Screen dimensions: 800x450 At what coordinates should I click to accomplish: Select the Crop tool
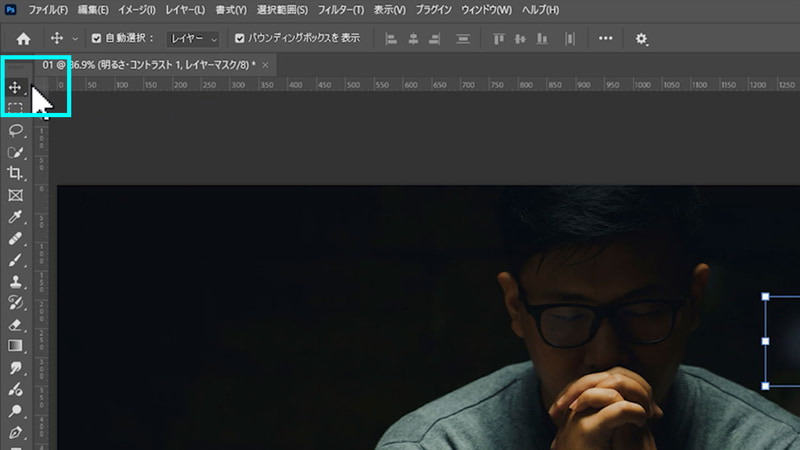(15, 173)
